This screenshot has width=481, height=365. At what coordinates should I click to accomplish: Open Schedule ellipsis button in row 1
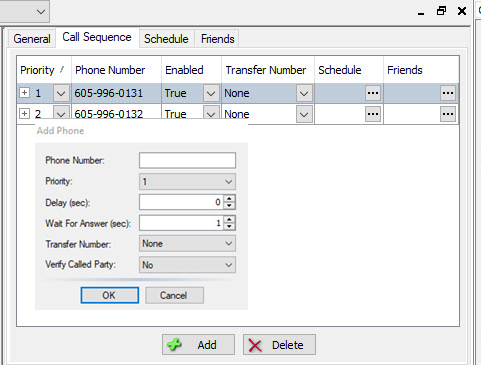(x=373, y=93)
